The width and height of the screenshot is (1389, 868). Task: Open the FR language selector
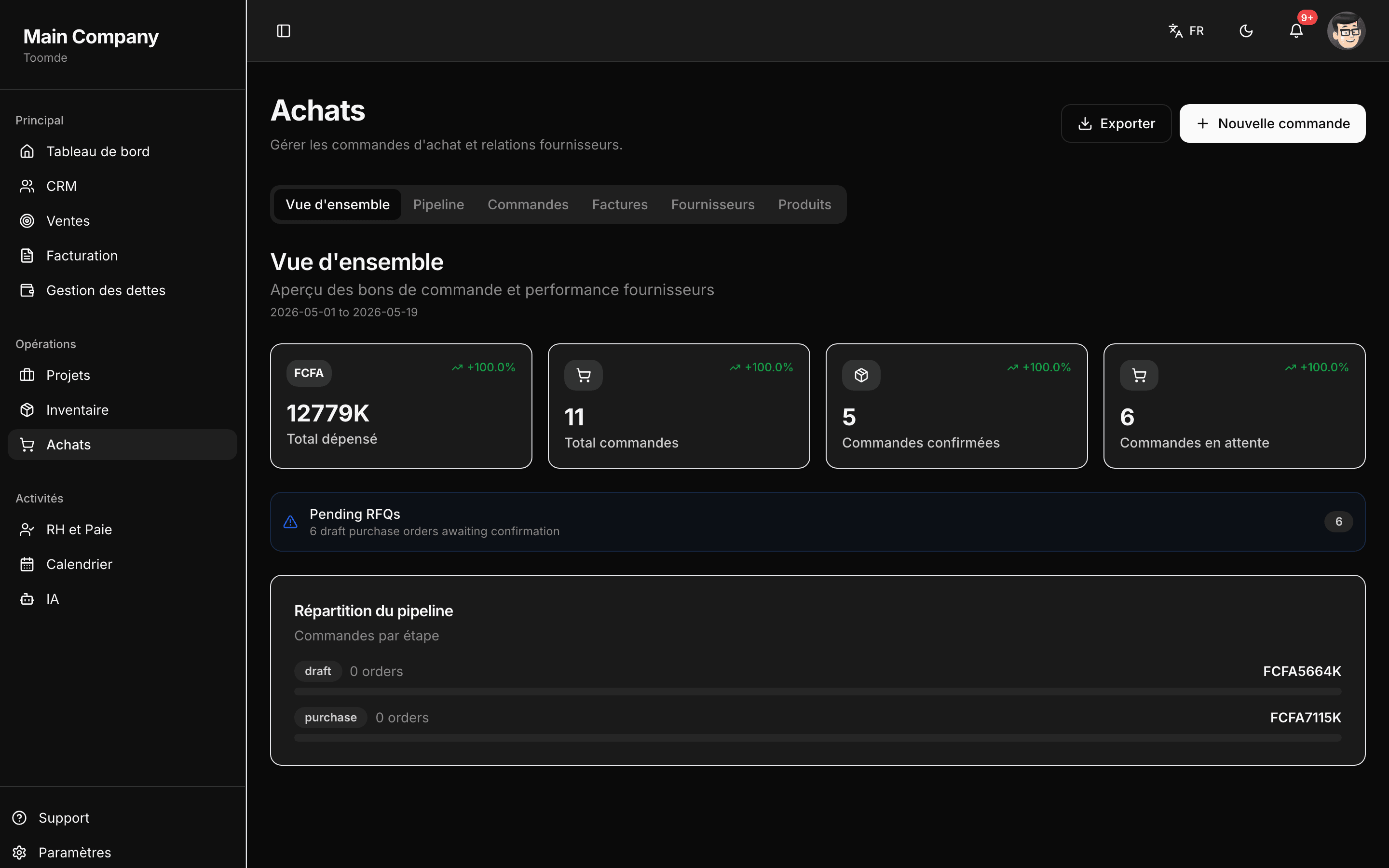pyautogui.click(x=1186, y=31)
